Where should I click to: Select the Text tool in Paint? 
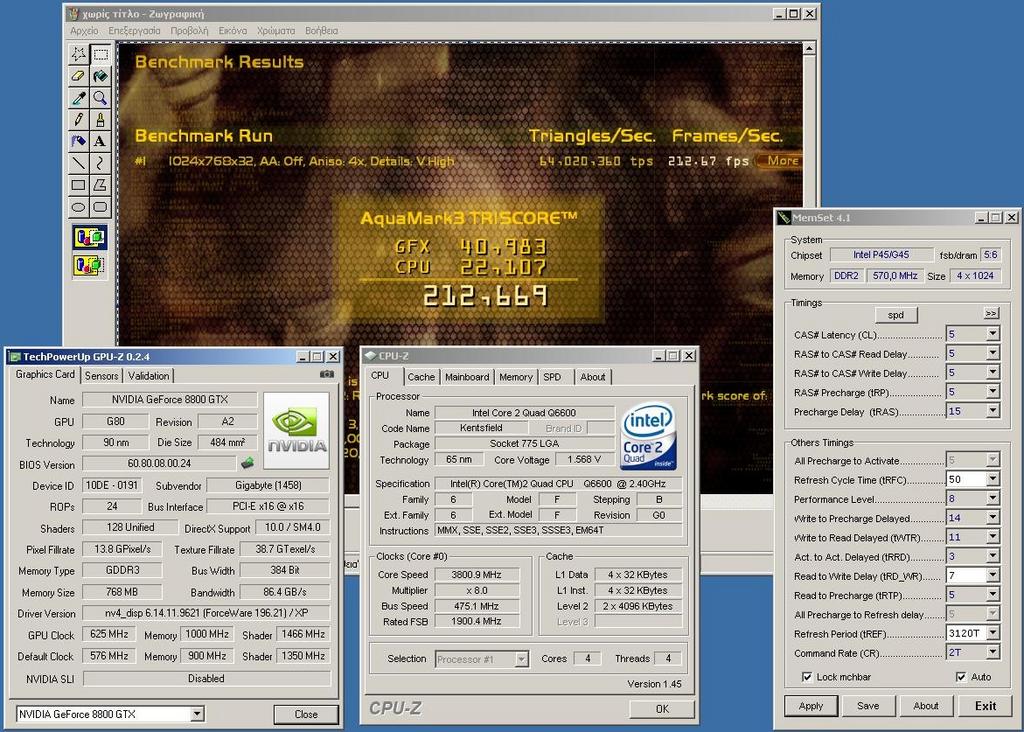coord(101,141)
